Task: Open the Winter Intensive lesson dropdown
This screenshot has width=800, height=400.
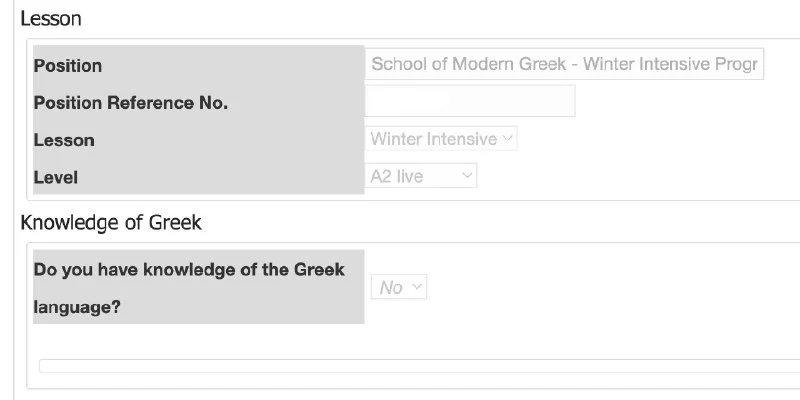Action: click(x=441, y=139)
